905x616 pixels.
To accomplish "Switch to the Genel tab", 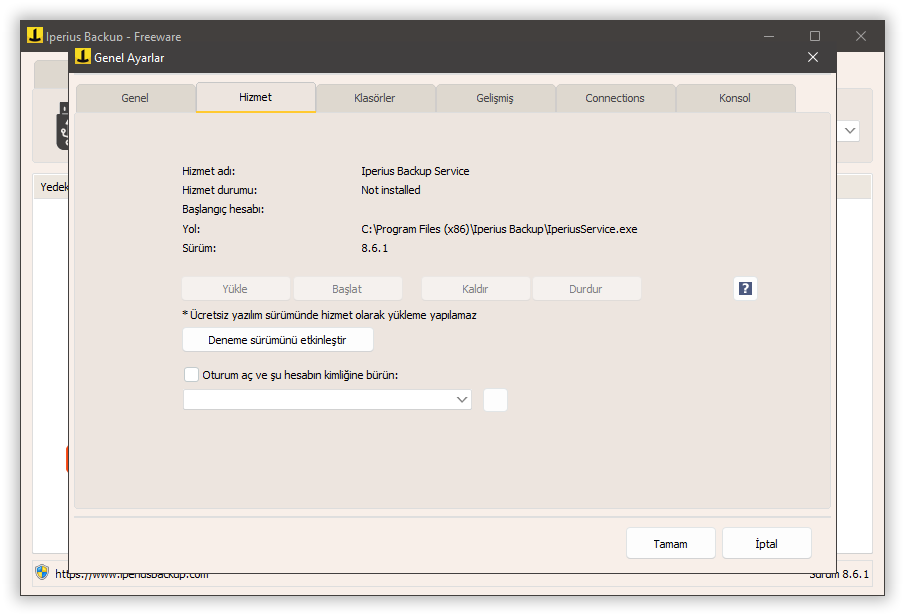I will (x=135, y=98).
